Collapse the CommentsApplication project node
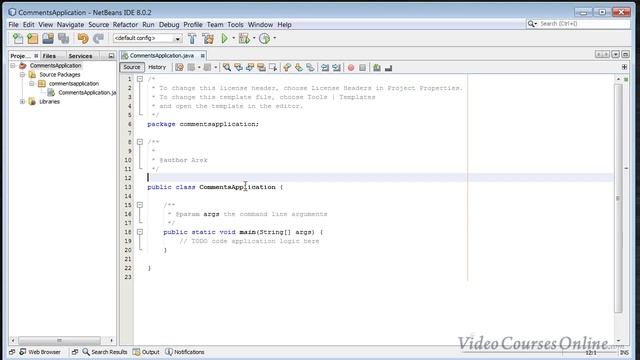The image size is (640, 360). [x=13, y=66]
